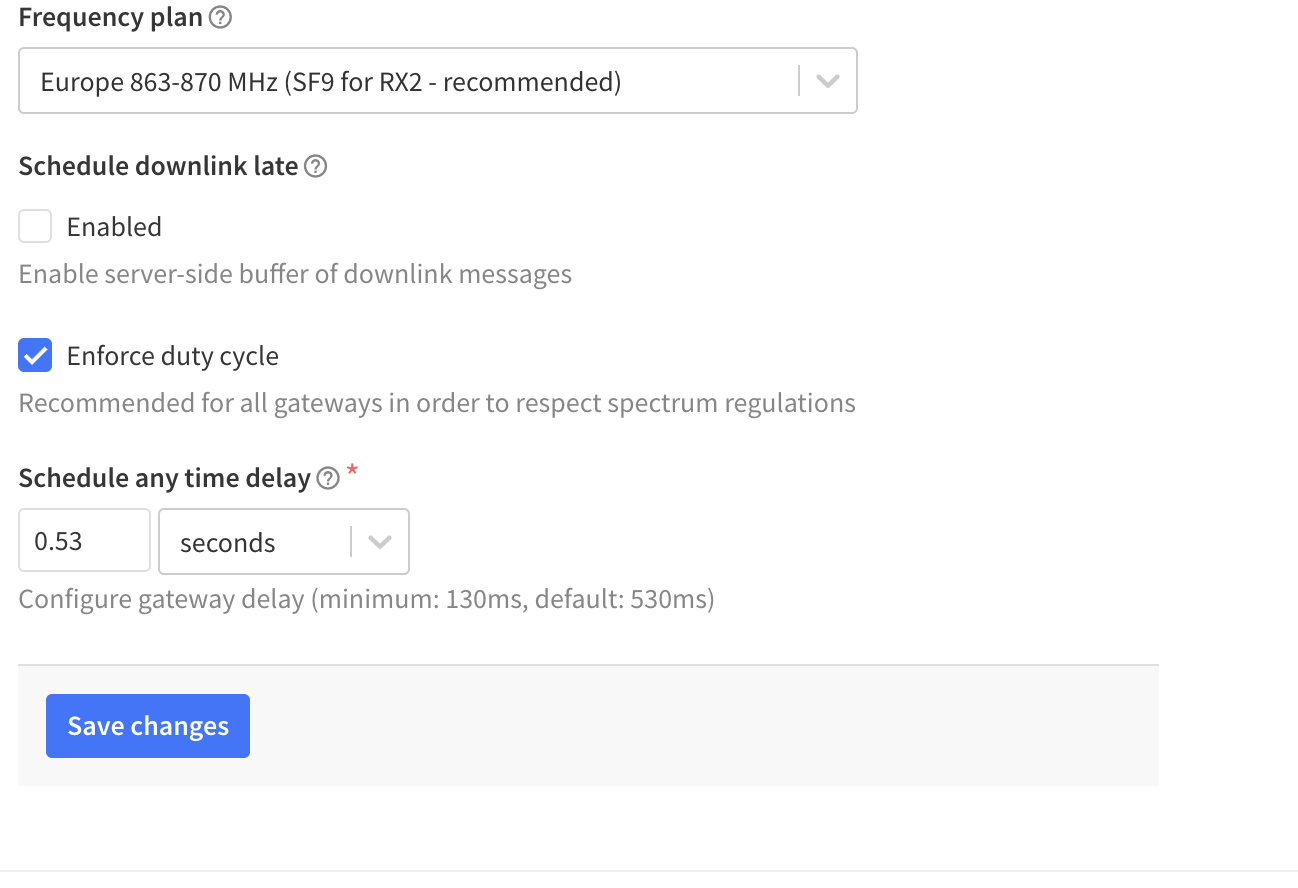Click the 'Schedule any time delay' field label
This screenshot has width=1298, height=888.
point(164,479)
